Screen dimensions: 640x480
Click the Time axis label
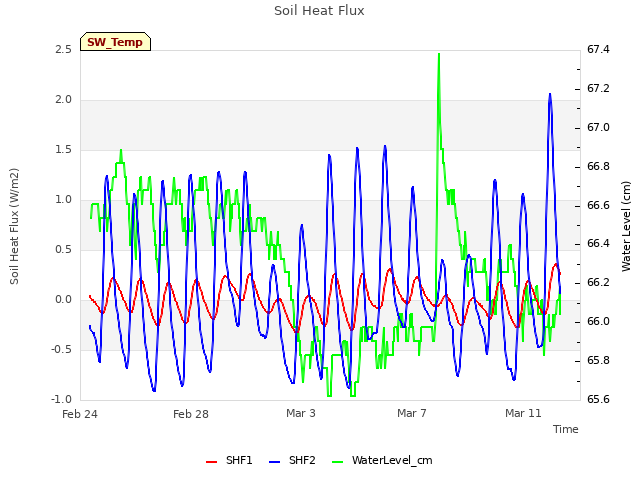566,429
